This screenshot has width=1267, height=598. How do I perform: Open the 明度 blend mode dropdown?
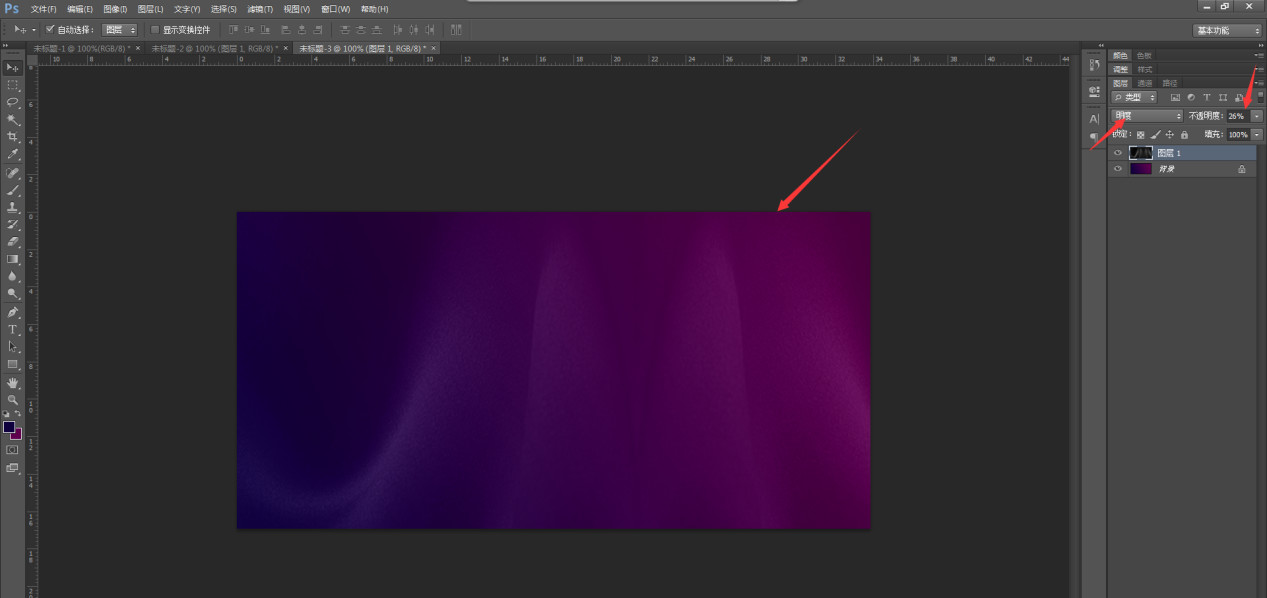click(x=1147, y=116)
